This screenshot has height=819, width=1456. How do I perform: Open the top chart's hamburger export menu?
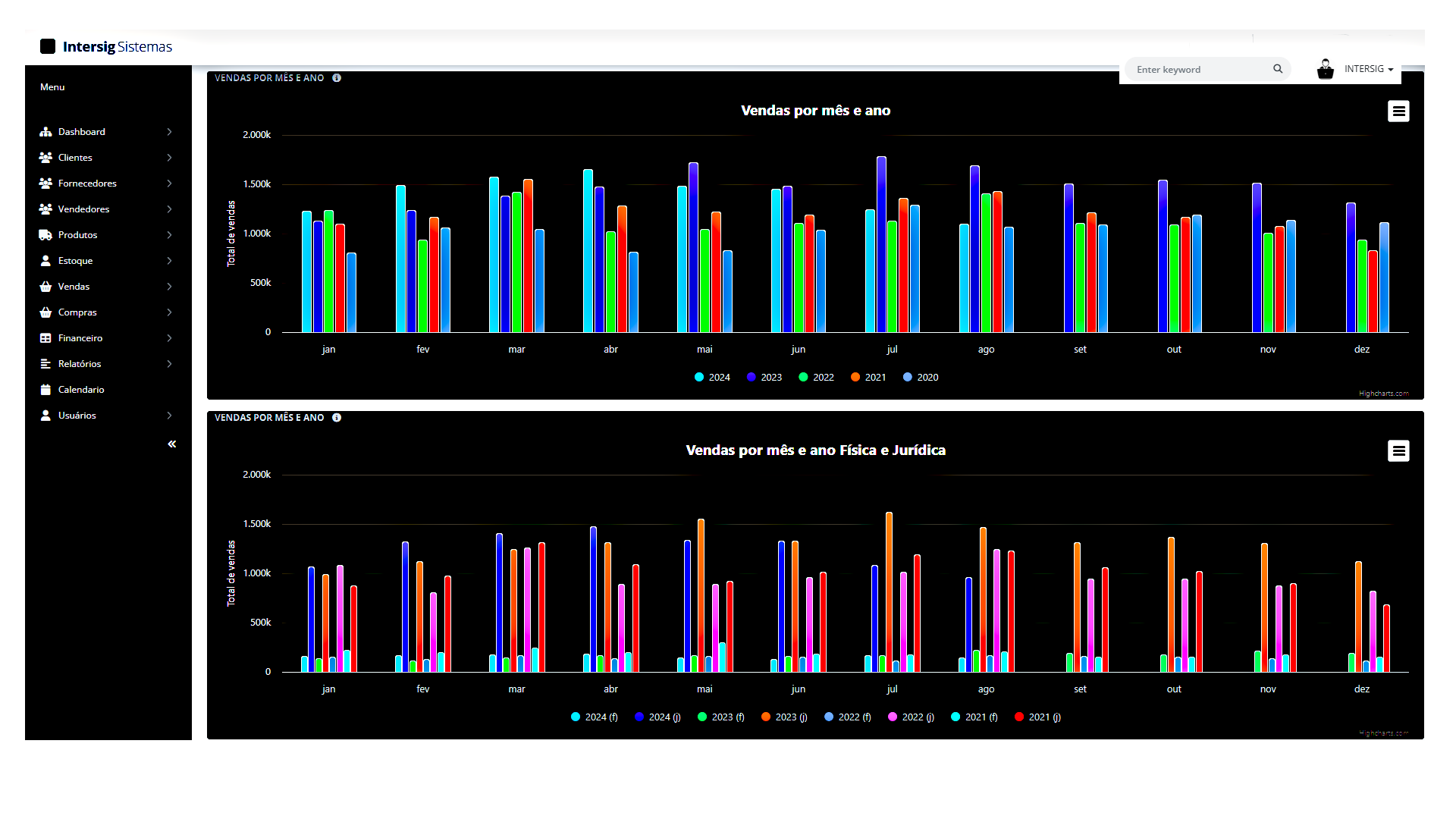pyautogui.click(x=1398, y=111)
